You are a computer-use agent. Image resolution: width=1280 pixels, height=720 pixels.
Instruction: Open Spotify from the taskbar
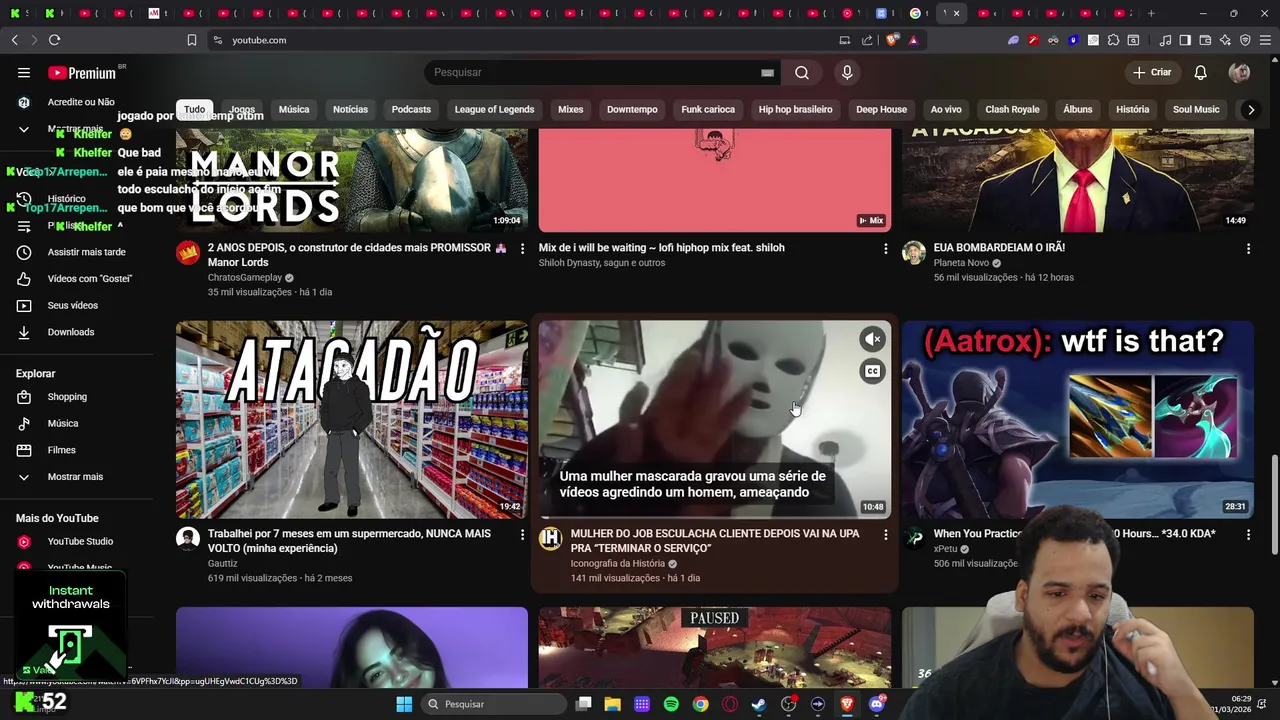[x=671, y=704]
